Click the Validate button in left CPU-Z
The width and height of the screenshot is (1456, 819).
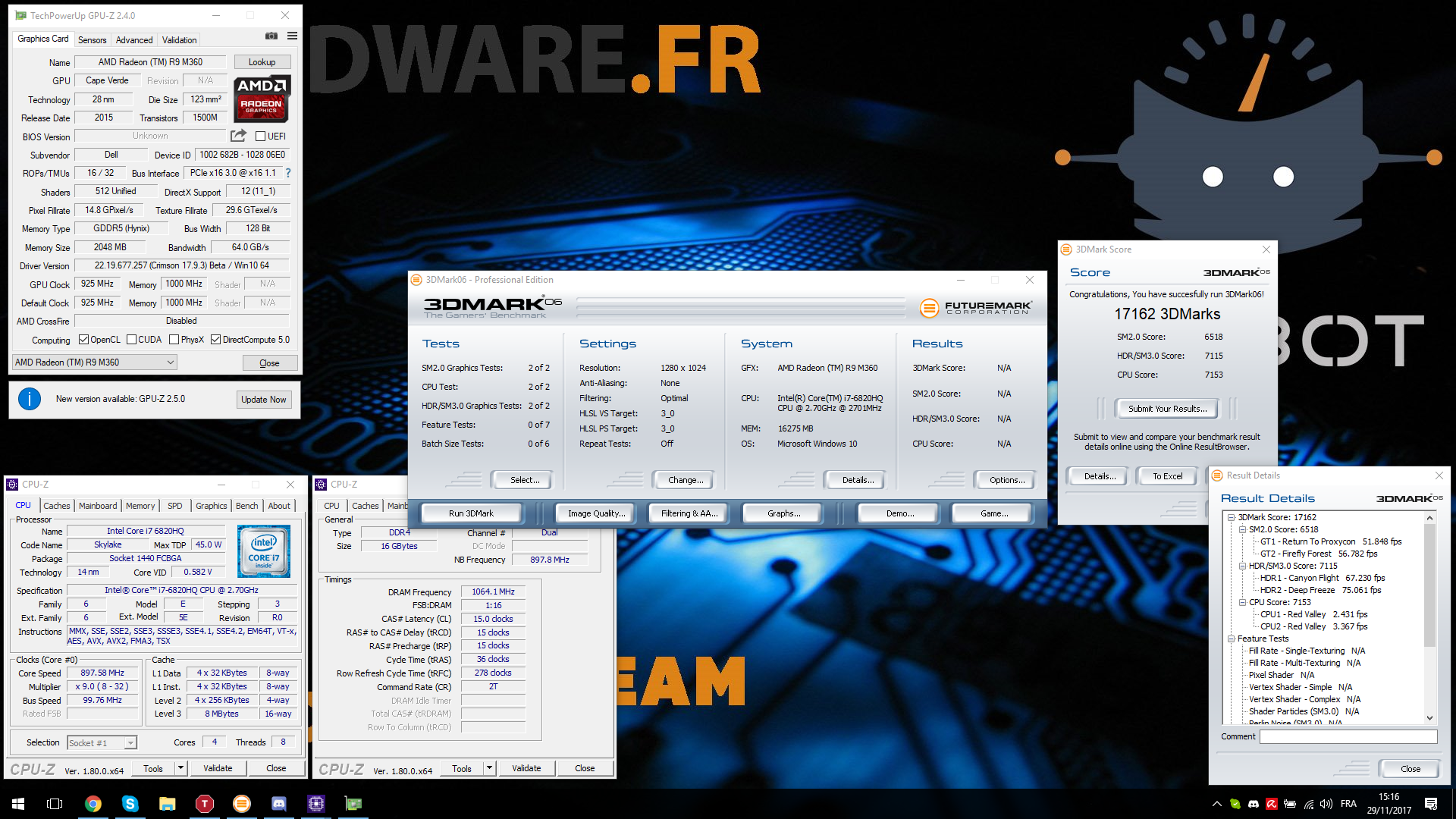tap(218, 768)
